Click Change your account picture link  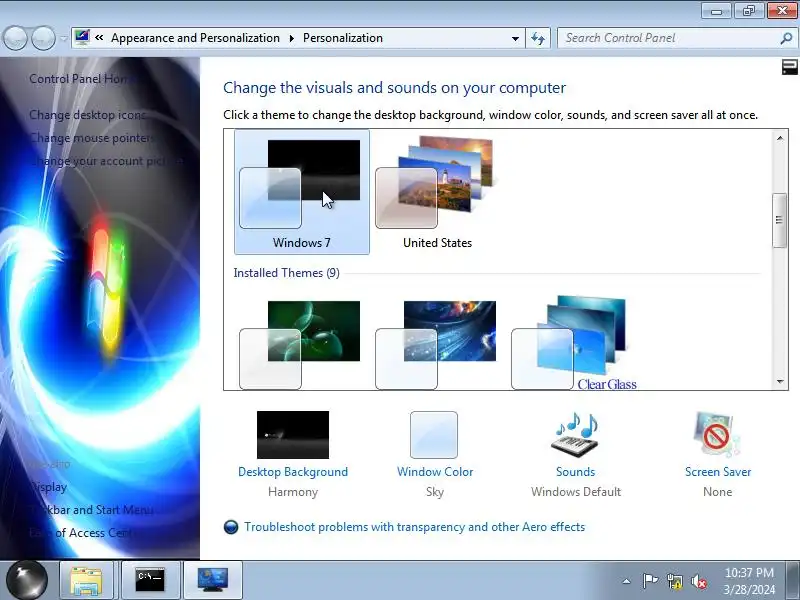pos(106,161)
